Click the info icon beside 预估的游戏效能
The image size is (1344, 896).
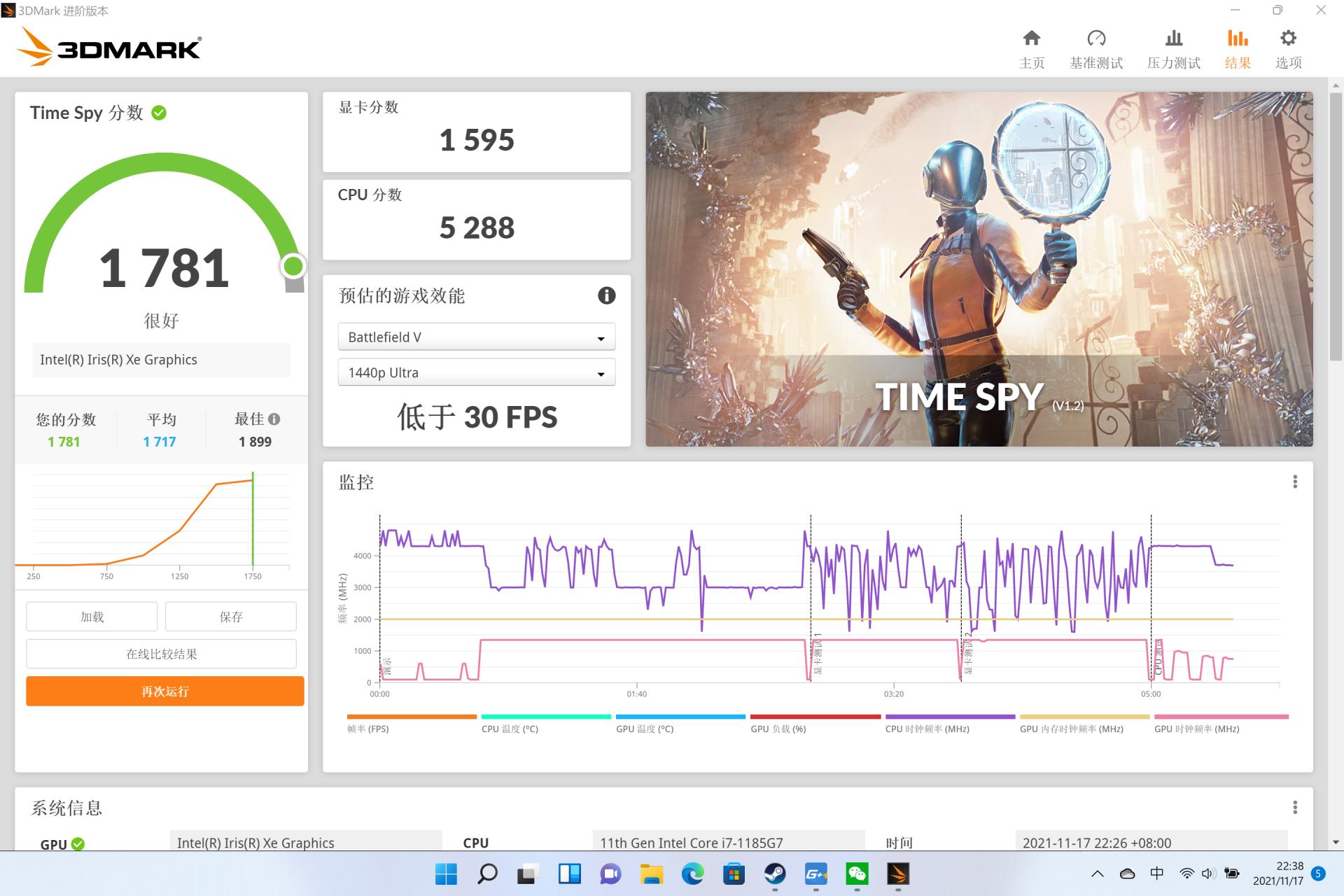coord(606,296)
